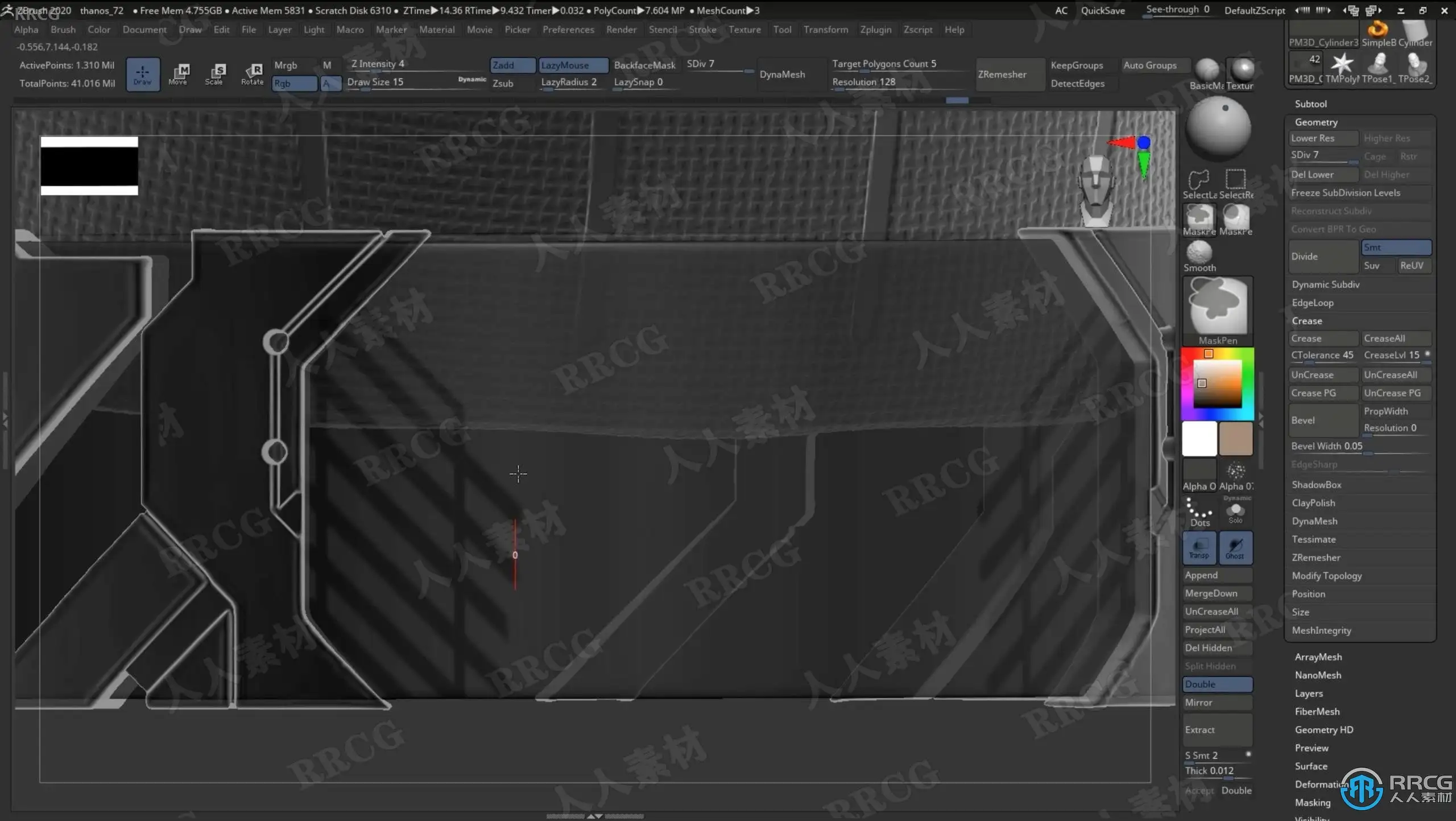Image resolution: width=1456 pixels, height=821 pixels.
Task: Click the tan secondary color swatch
Action: click(1235, 438)
